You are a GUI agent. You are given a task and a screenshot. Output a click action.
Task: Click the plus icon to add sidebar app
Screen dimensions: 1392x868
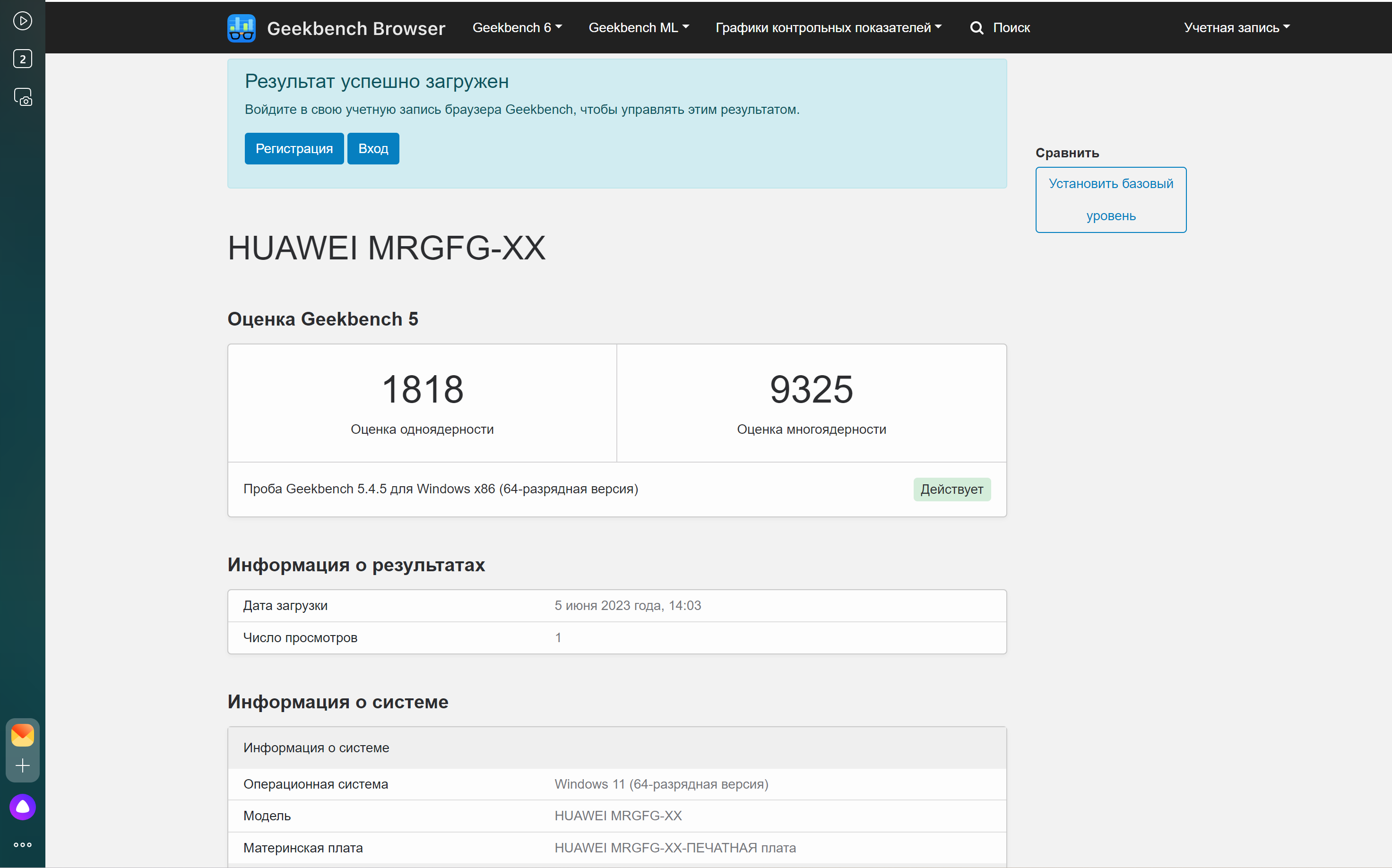click(22, 765)
